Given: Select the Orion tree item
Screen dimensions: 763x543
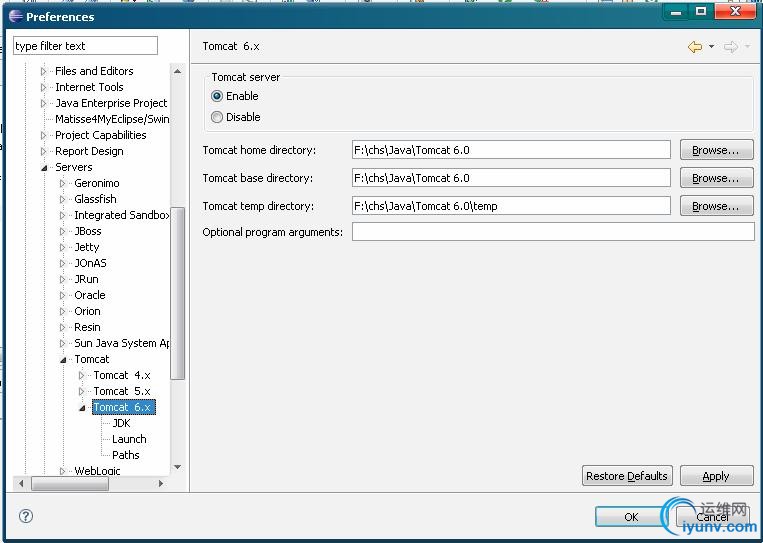Looking at the screenshot, I should point(87,311).
